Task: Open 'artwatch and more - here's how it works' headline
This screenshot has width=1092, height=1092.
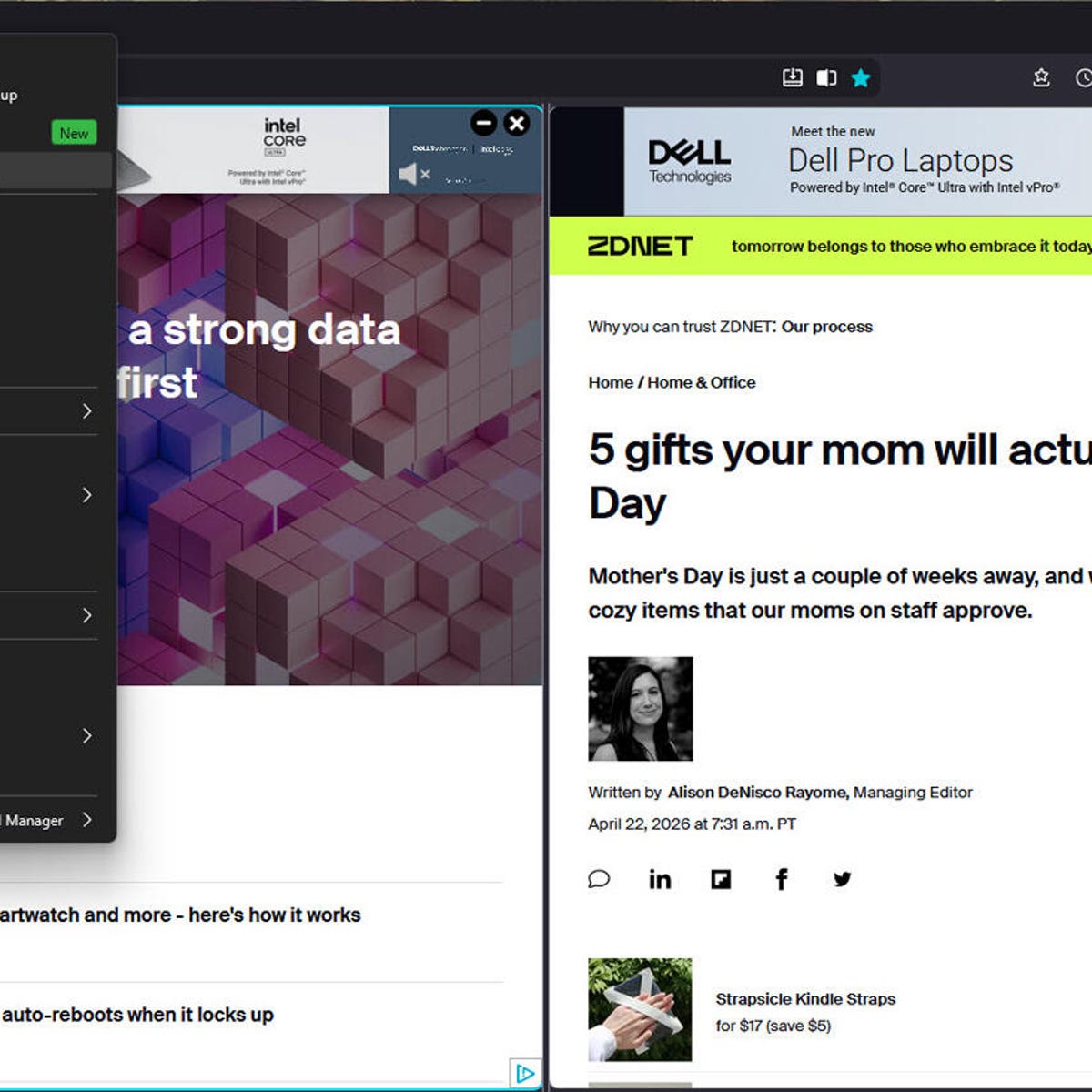Action: click(180, 915)
